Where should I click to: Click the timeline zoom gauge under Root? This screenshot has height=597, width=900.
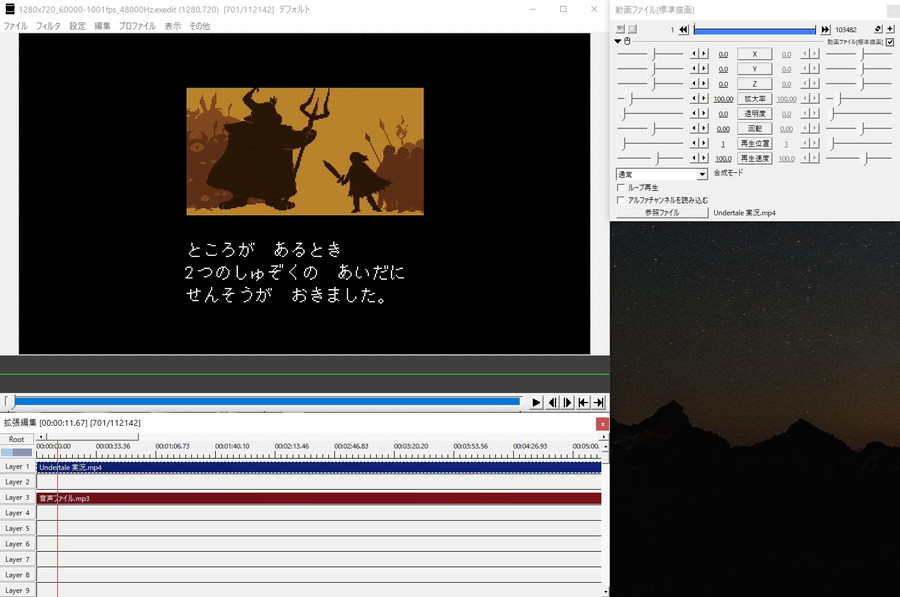click(x=17, y=452)
